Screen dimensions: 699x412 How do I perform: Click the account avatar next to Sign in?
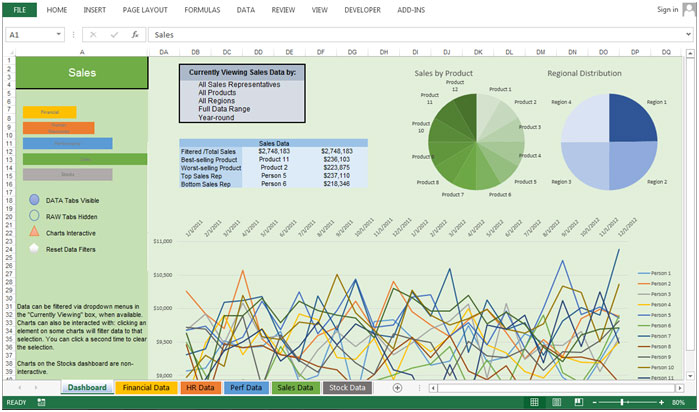point(689,10)
